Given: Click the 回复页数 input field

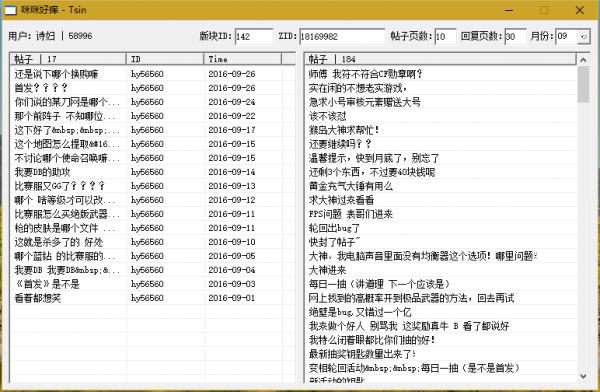Looking at the screenshot, I should click(515, 37).
